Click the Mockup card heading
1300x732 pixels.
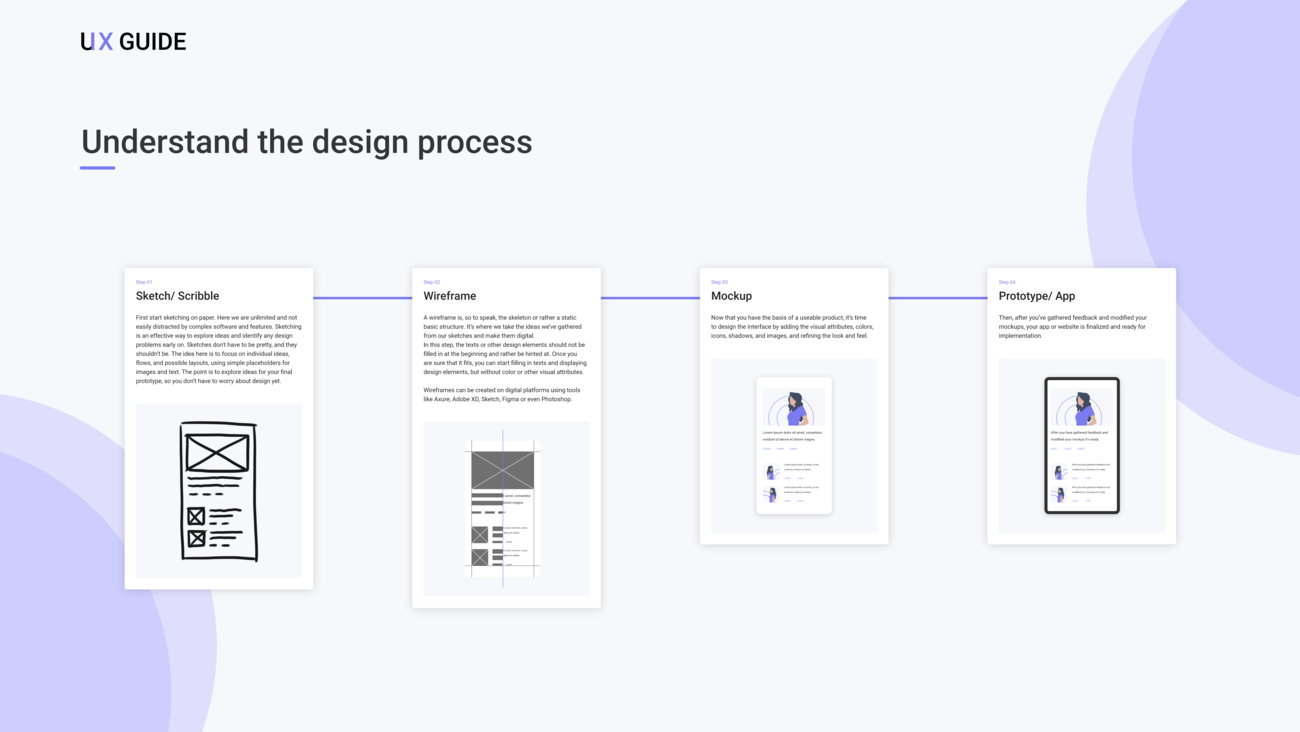pyautogui.click(x=731, y=296)
